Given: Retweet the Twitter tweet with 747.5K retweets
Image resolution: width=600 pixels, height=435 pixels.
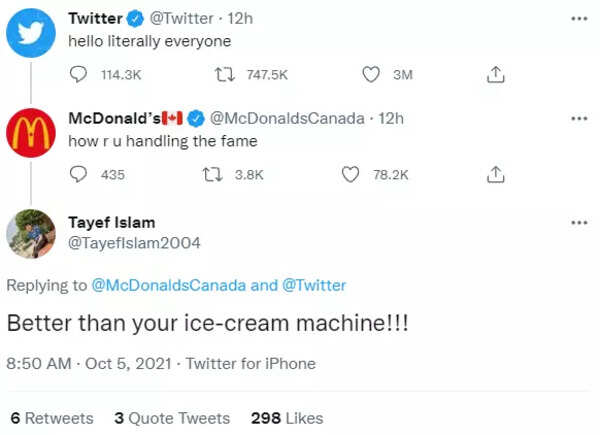Looking at the screenshot, I should tap(225, 74).
